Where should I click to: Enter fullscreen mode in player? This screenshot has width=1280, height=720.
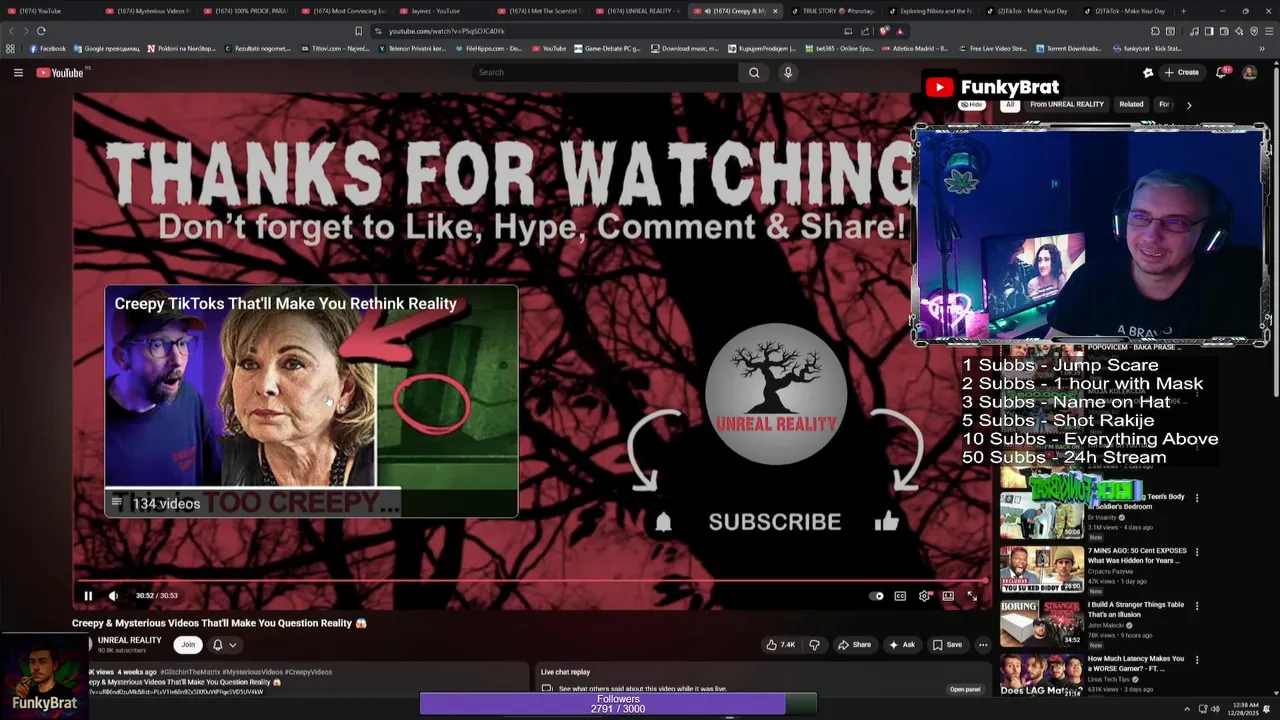coord(972,596)
